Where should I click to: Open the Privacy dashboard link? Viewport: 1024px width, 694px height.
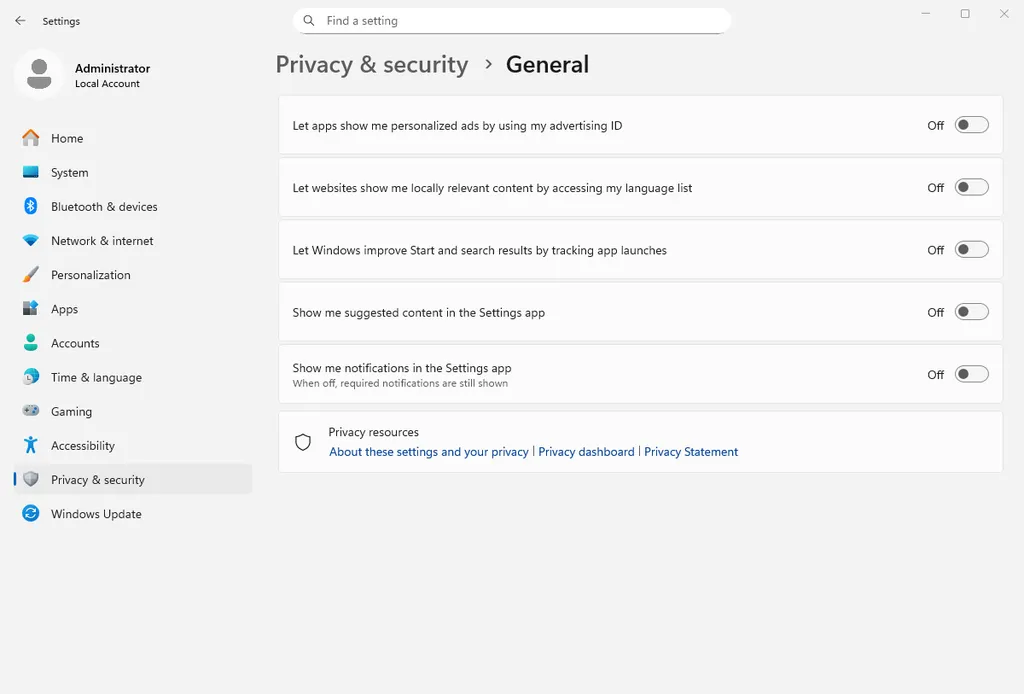coord(586,451)
